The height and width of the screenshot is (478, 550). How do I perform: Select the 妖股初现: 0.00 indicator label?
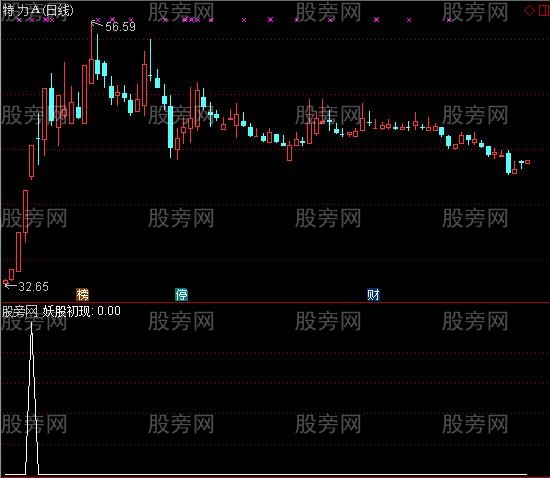82,311
